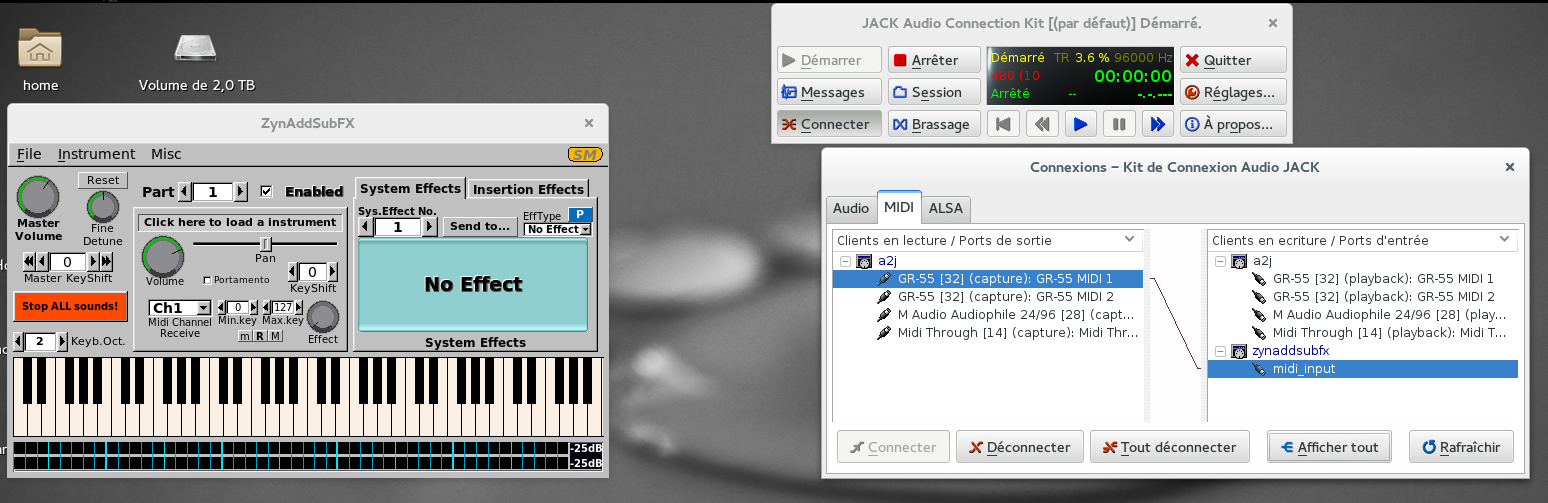The height and width of the screenshot is (503, 1548).
Task: Switch to the Insertion Effects tab
Action: pos(528,189)
